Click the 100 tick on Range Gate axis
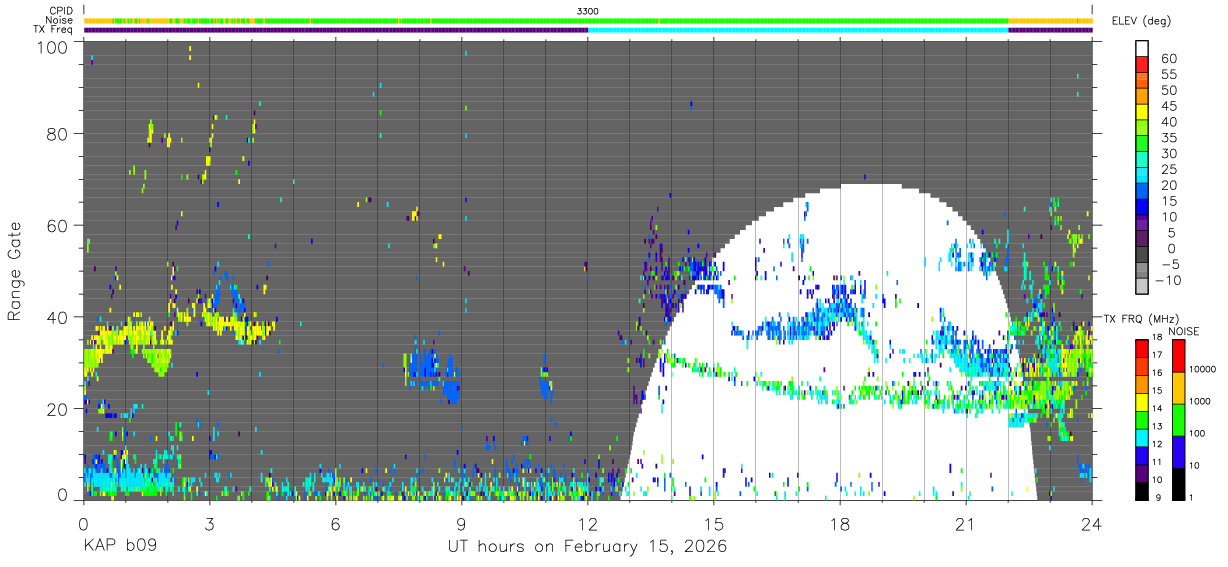This screenshot has height=567, width=1228. coord(52,46)
